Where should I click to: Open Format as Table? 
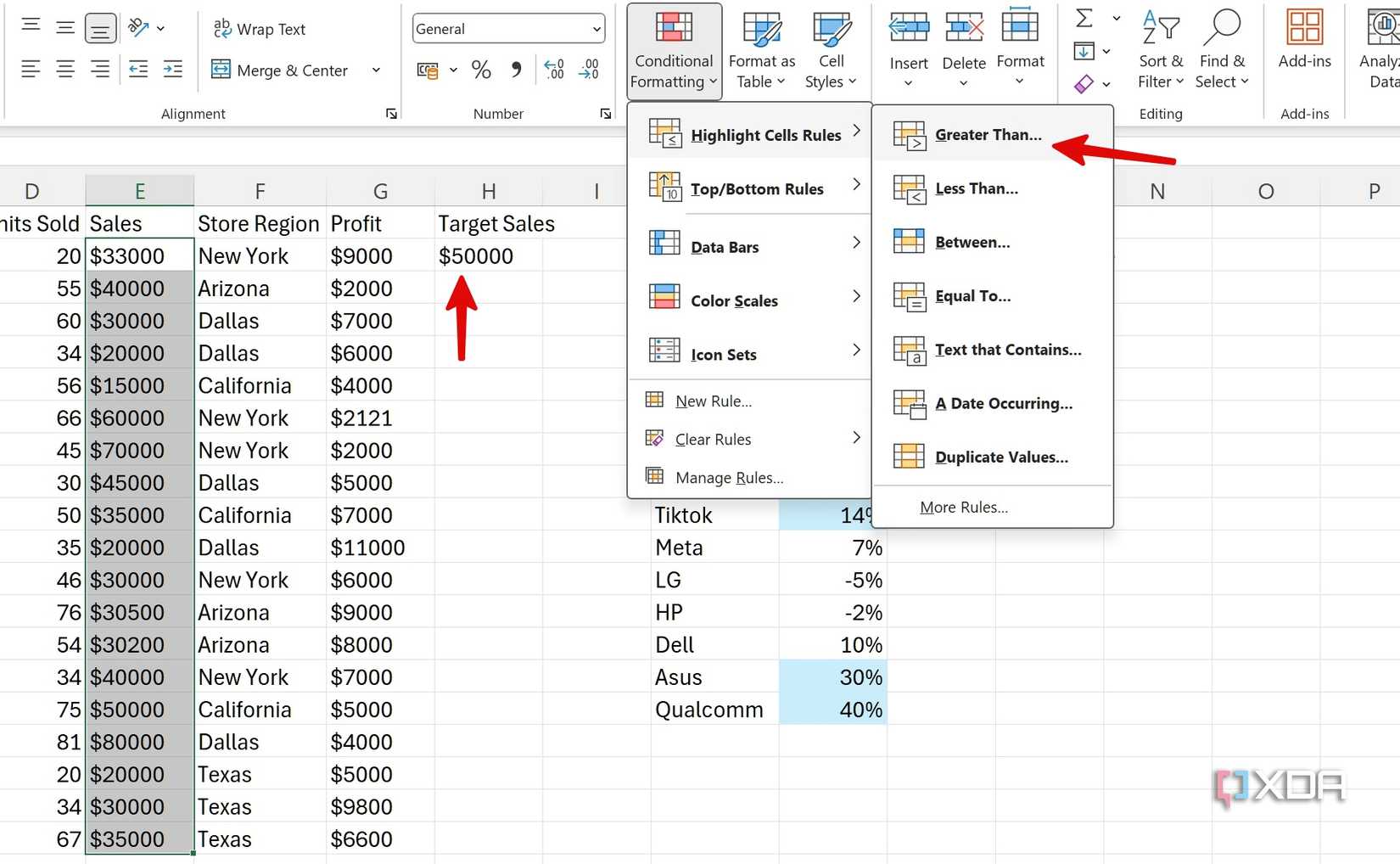point(761,47)
